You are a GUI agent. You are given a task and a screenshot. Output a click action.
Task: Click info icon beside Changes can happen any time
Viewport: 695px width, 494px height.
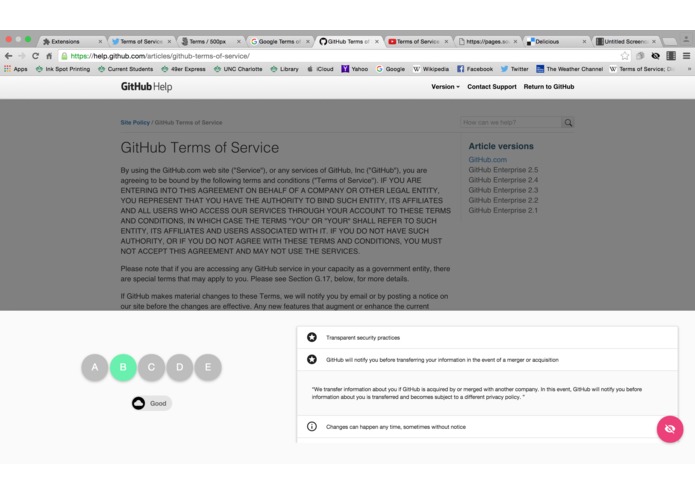tap(312, 426)
